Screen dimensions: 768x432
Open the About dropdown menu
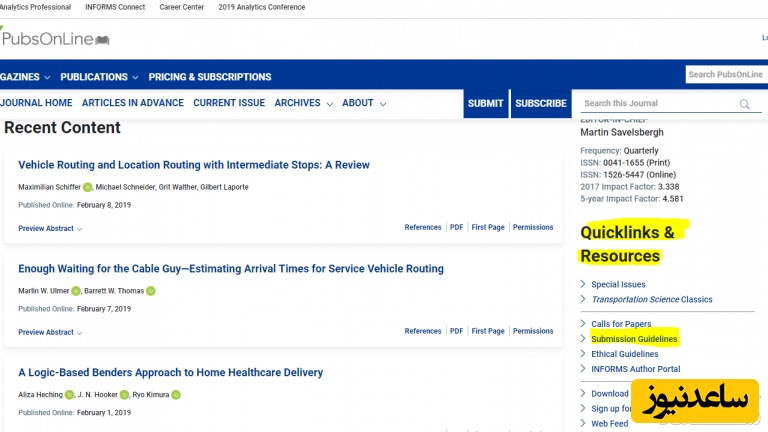363,103
